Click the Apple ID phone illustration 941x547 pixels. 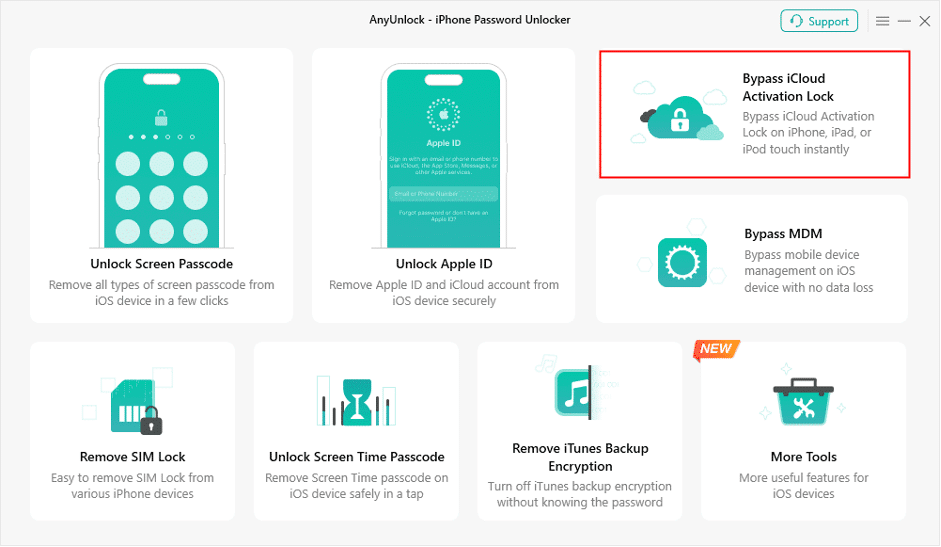pos(443,156)
